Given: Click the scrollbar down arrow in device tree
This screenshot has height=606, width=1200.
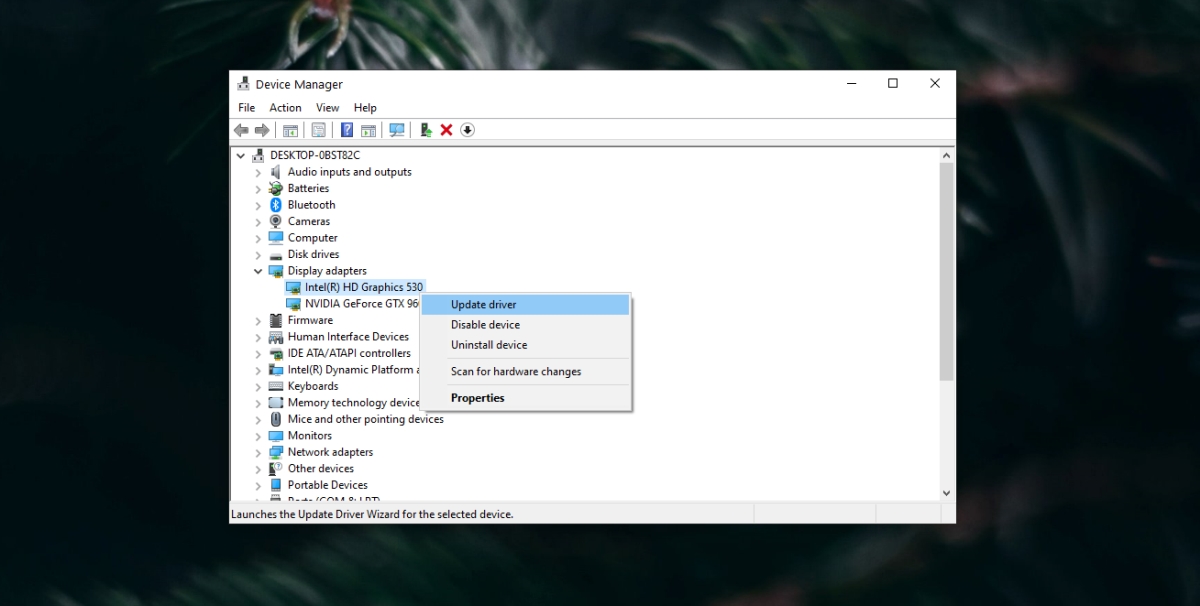Looking at the screenshot, I should click(946, 493).
